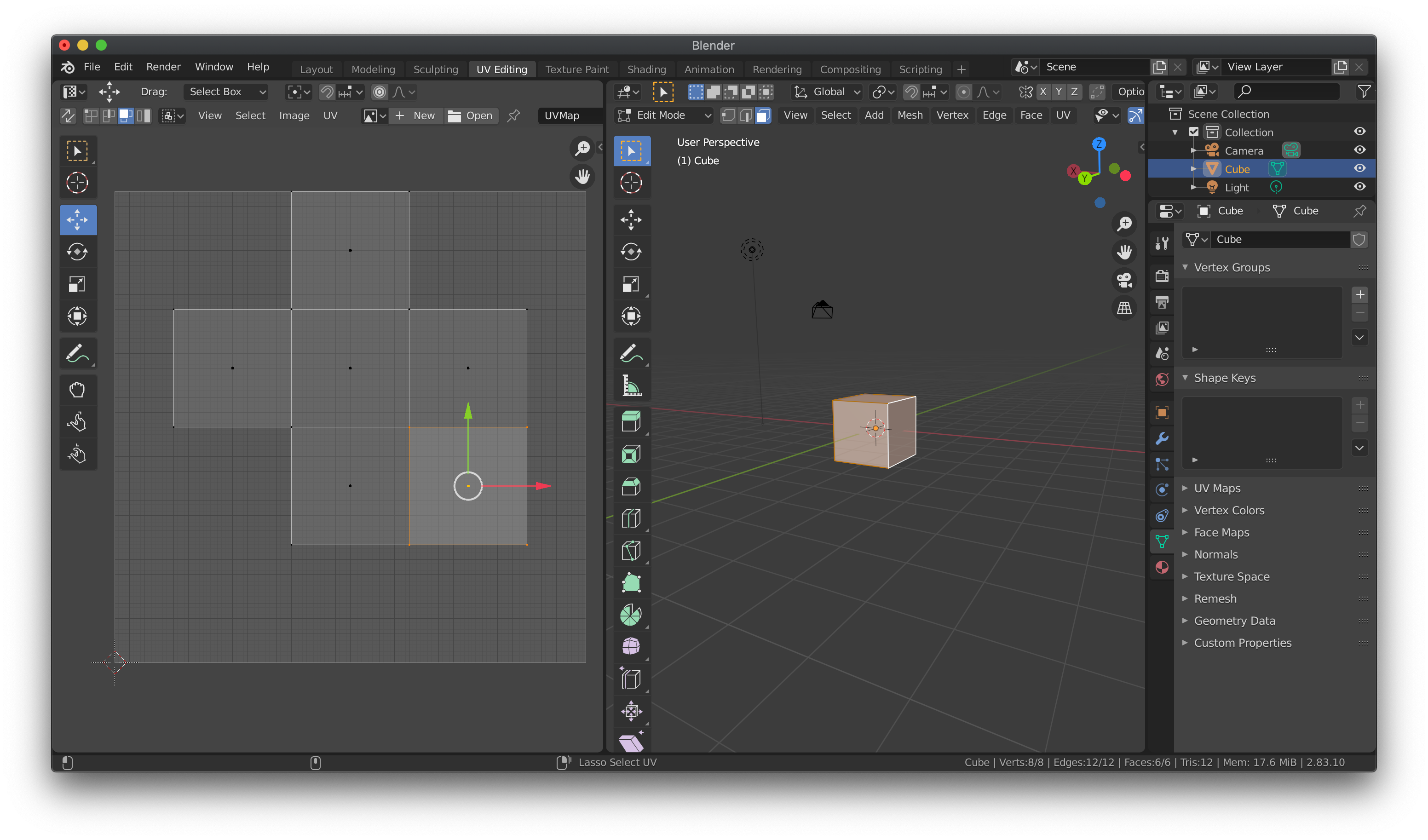Hide the Camera in outliner
This screenshot has width=1428, height=840.
pos(1359,150)
